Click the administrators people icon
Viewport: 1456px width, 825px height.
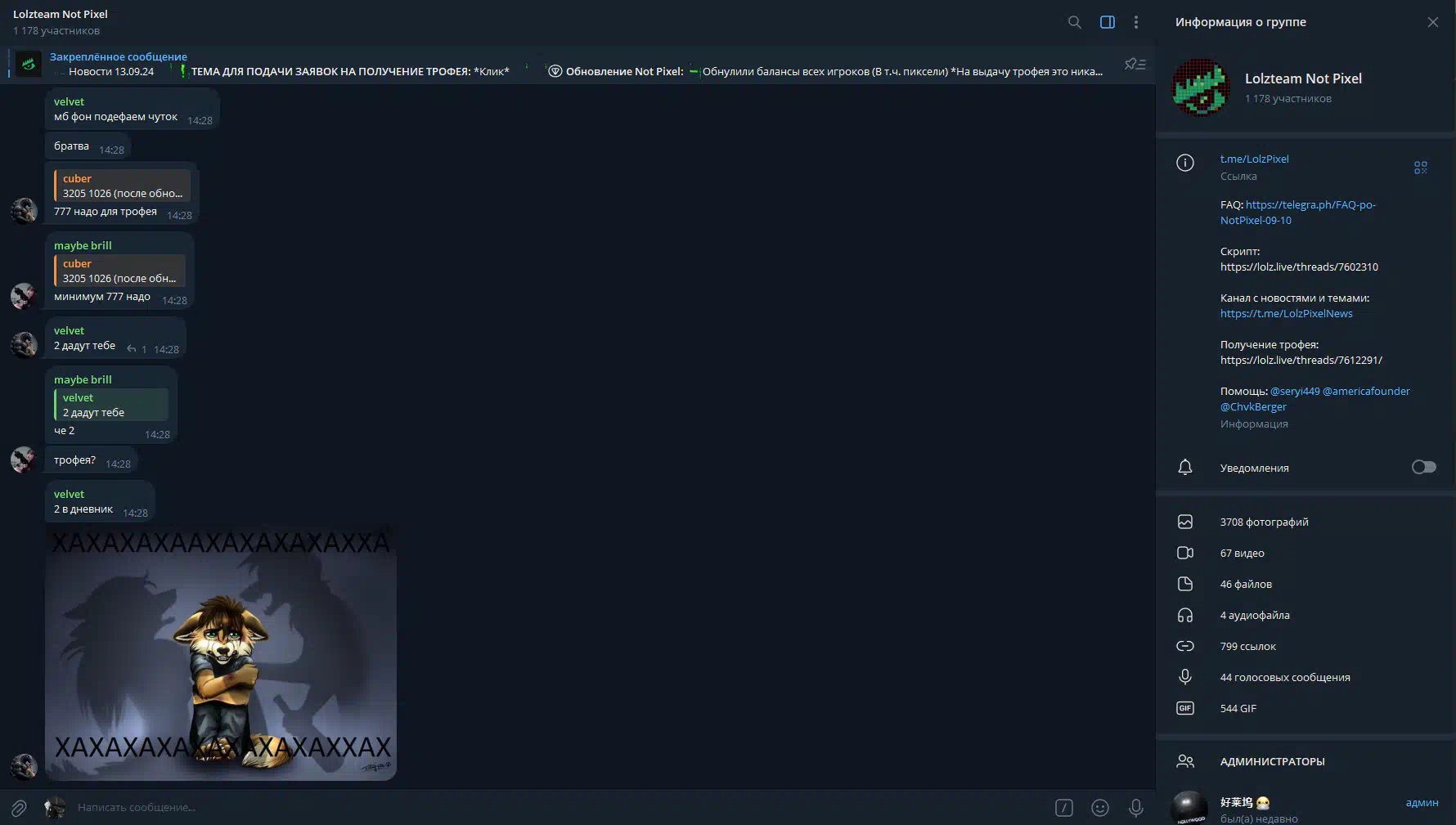1185,761
